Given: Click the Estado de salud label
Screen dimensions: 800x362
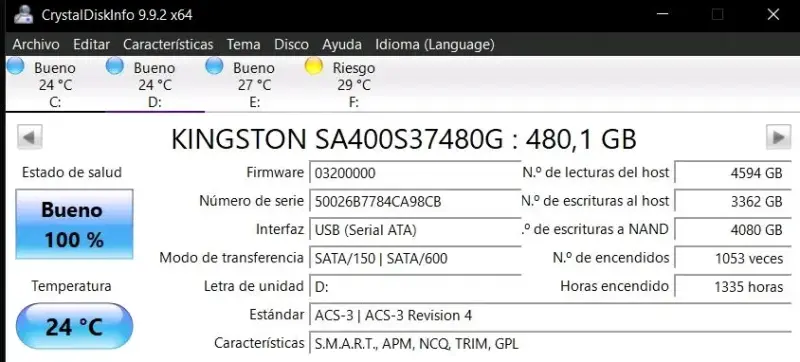Looking at the screenshot, I should point(72,172).
